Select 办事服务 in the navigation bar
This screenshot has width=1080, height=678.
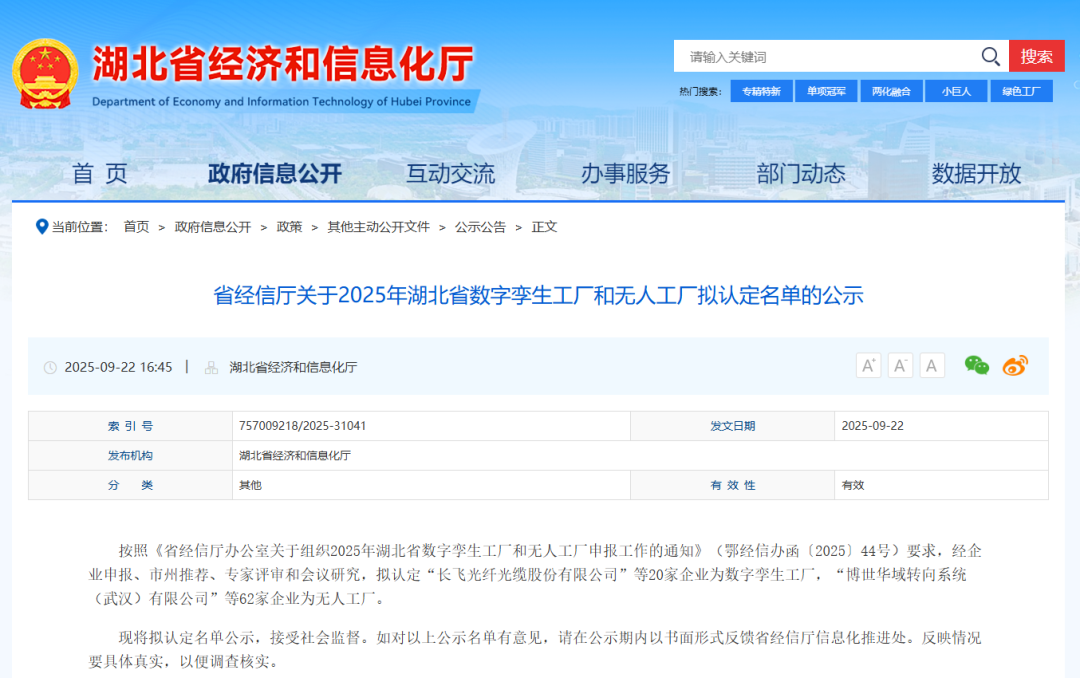pos(626,174)
